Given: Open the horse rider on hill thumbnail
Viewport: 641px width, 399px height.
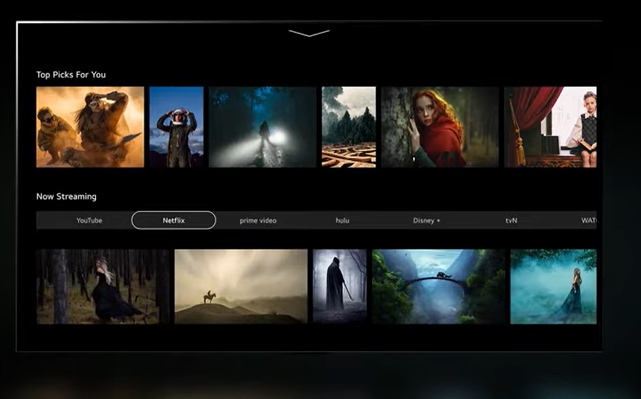Looking at the screenshot, I should pos(241,287).
